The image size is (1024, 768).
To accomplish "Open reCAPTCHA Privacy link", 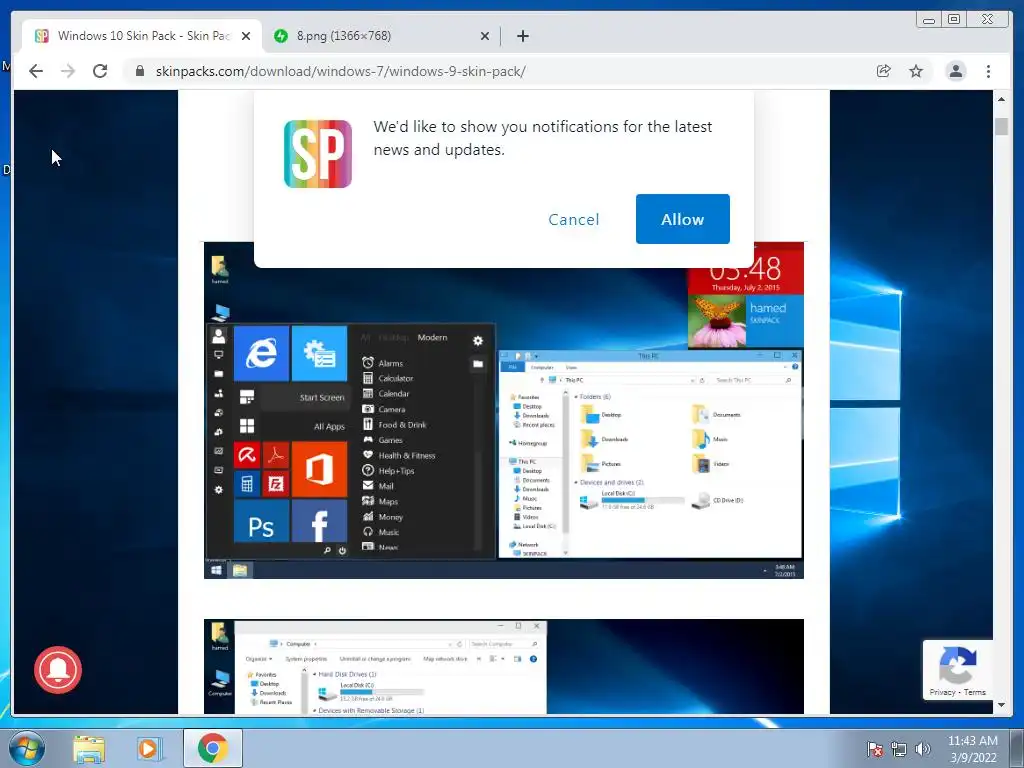I will click(942, 692).
